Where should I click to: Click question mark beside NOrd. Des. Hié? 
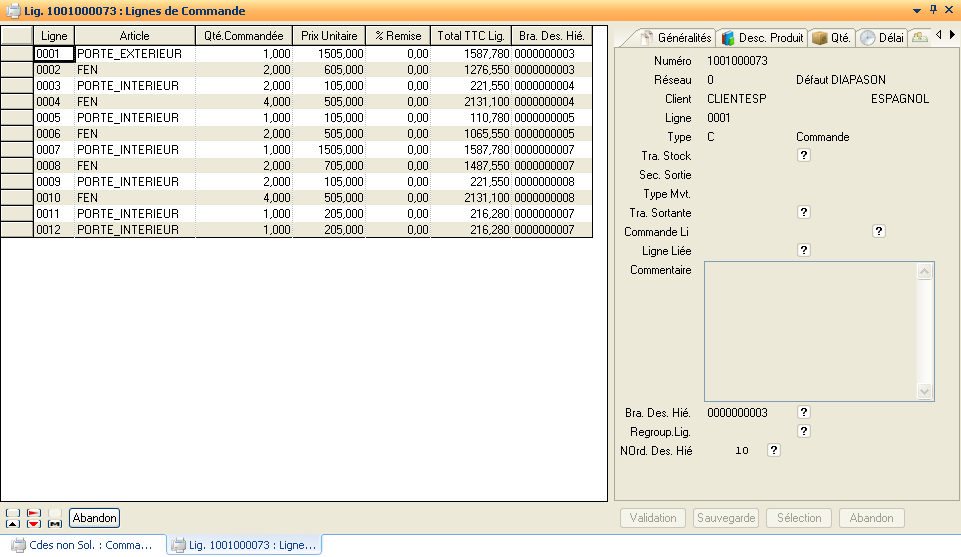pyautogui.click(x=773, y=450)
